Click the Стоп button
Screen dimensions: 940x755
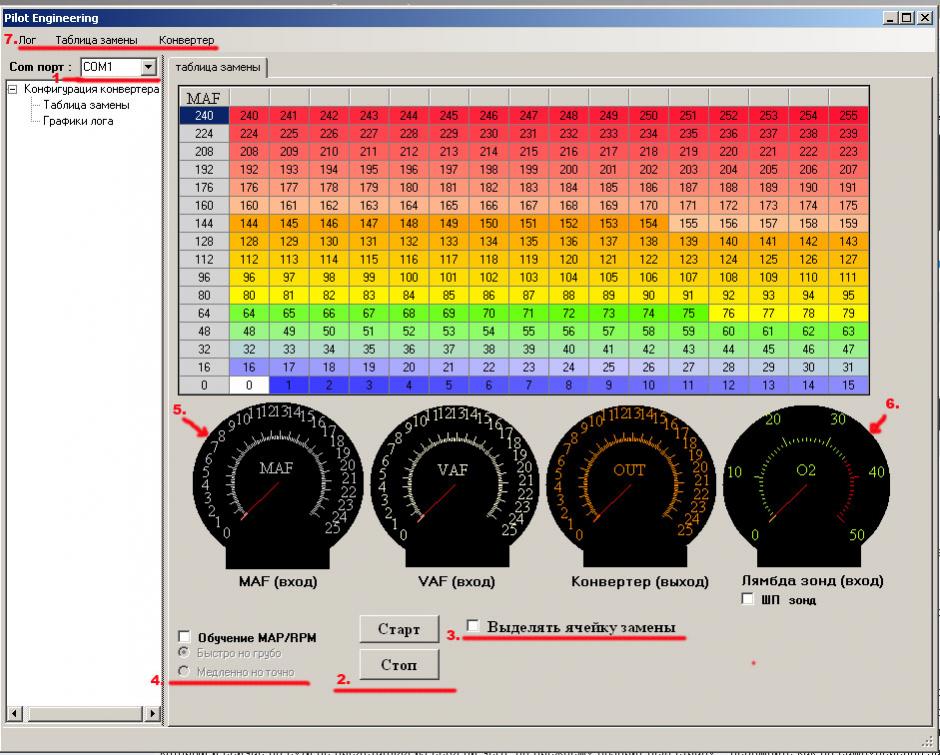399,665
